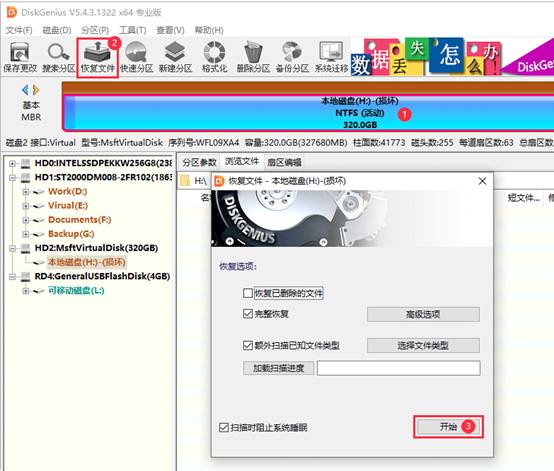Expand the Documents(F:) partition node

25,220
